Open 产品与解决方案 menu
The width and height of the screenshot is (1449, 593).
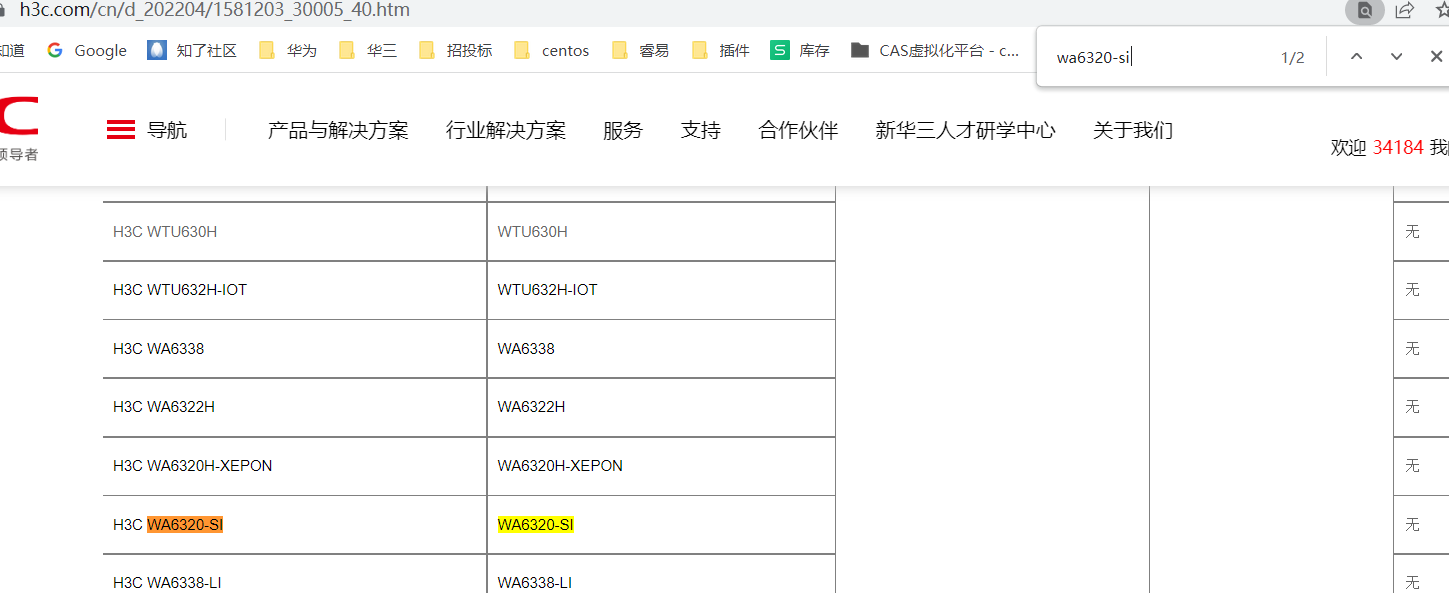coord(338,130)
